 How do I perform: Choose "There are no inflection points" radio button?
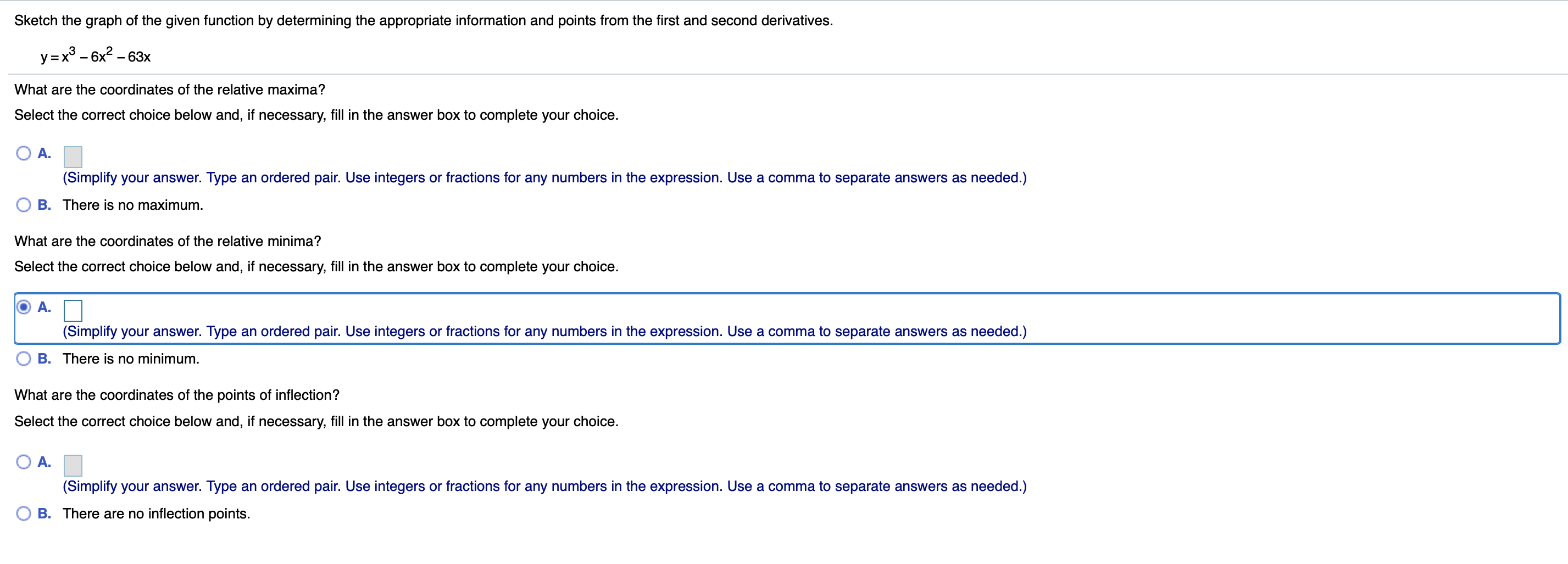pos(24,514)
